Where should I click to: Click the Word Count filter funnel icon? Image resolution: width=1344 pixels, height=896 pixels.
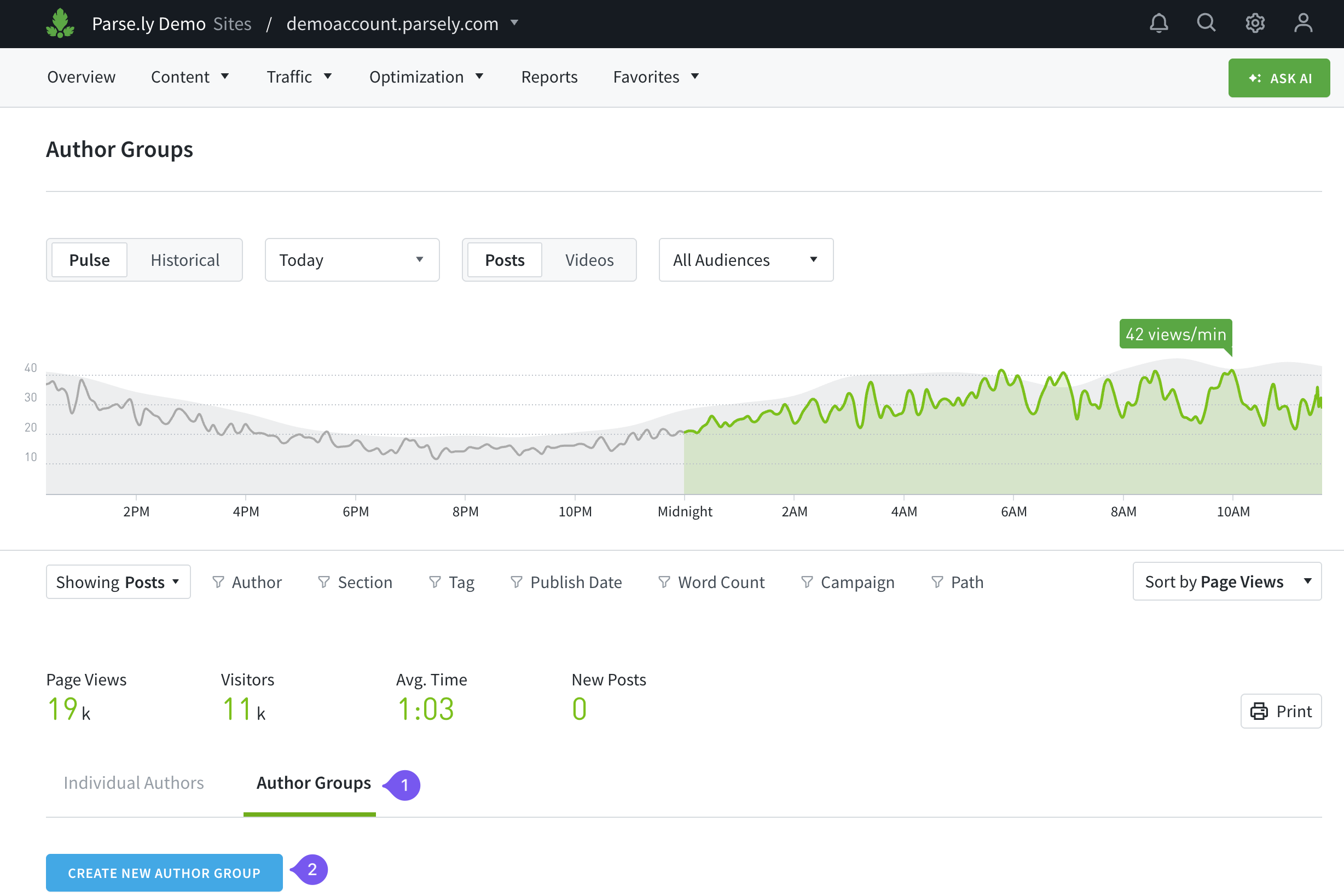pyautogui.click(x=664, y=581)
